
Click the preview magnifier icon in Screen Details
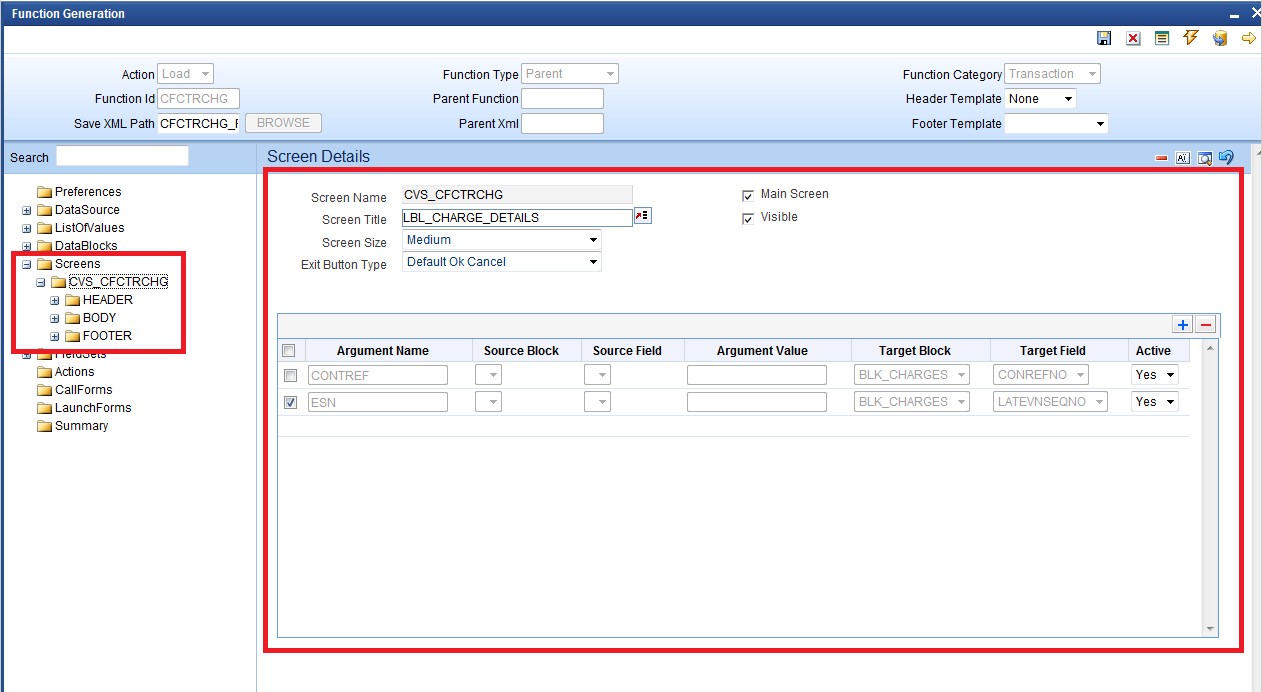(x=1205, y=158)
